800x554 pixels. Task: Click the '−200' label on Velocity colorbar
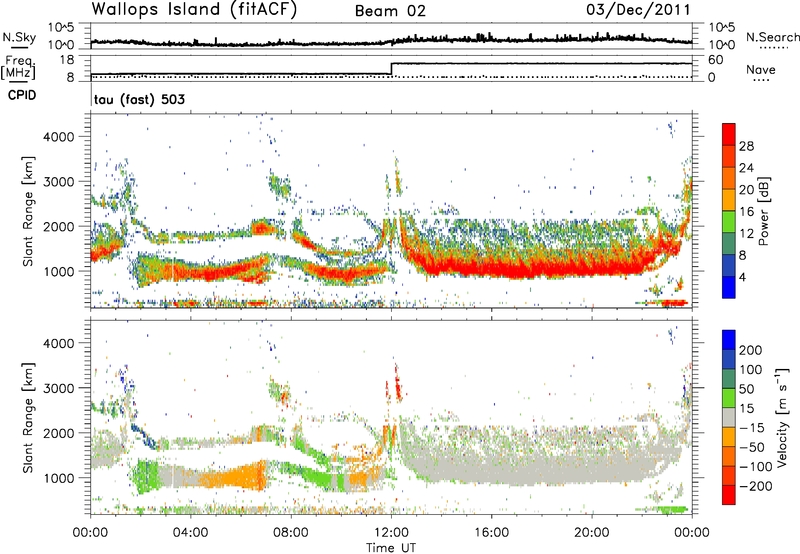[756, 486]
